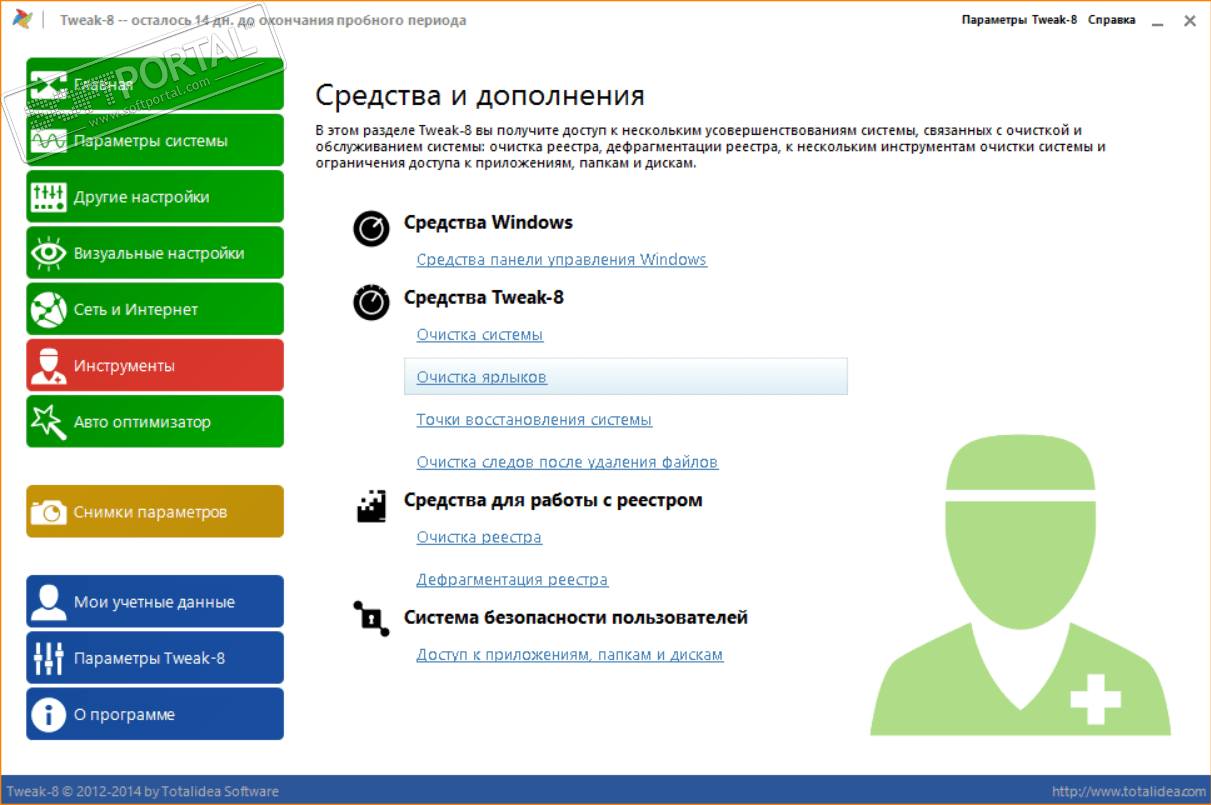Screen dimensions: 1211x805
Task: Click the Главная sidebar icon
Action: pyautogui.click(x=48, y=85)
